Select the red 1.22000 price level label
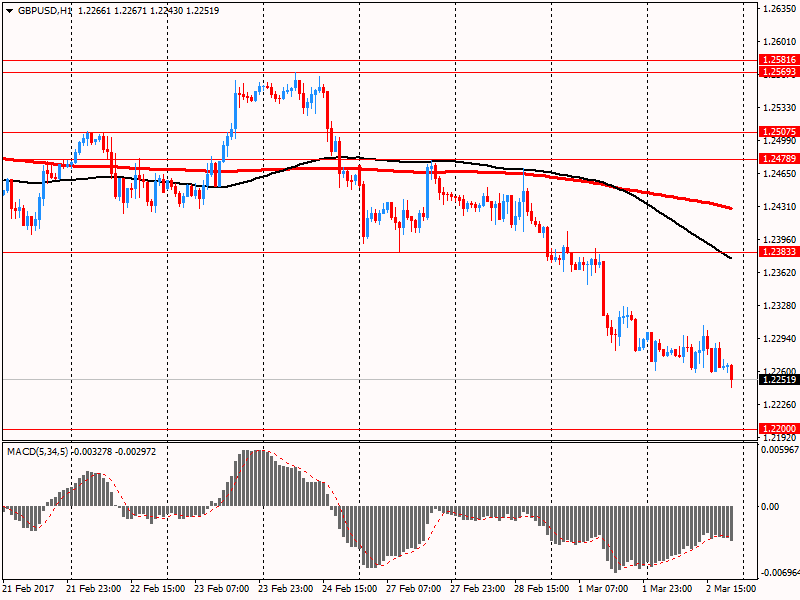This screenshot has height=600, width=800. point(779,429)
